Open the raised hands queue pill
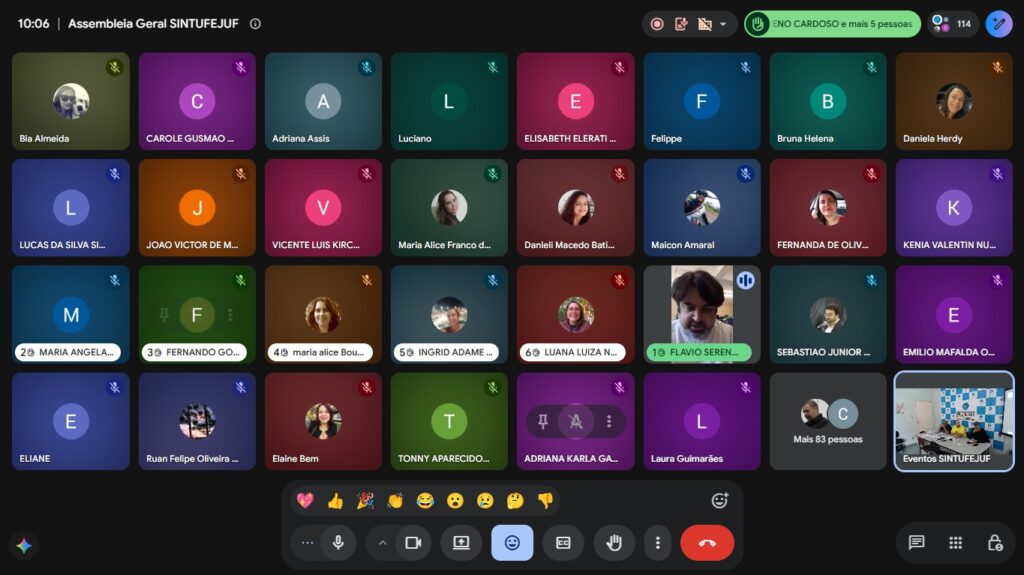 pos(833,24)
